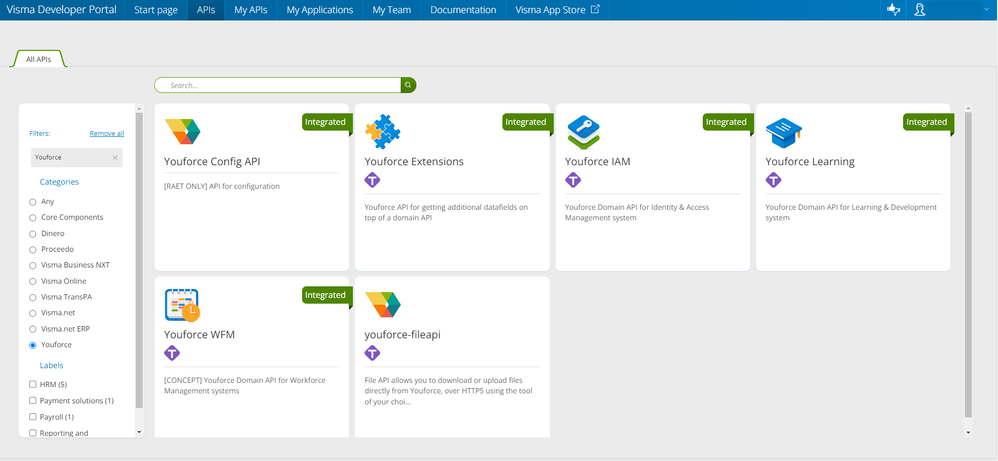
Task: Click the filter panel scrollbar down arrow
Action: 139,432
